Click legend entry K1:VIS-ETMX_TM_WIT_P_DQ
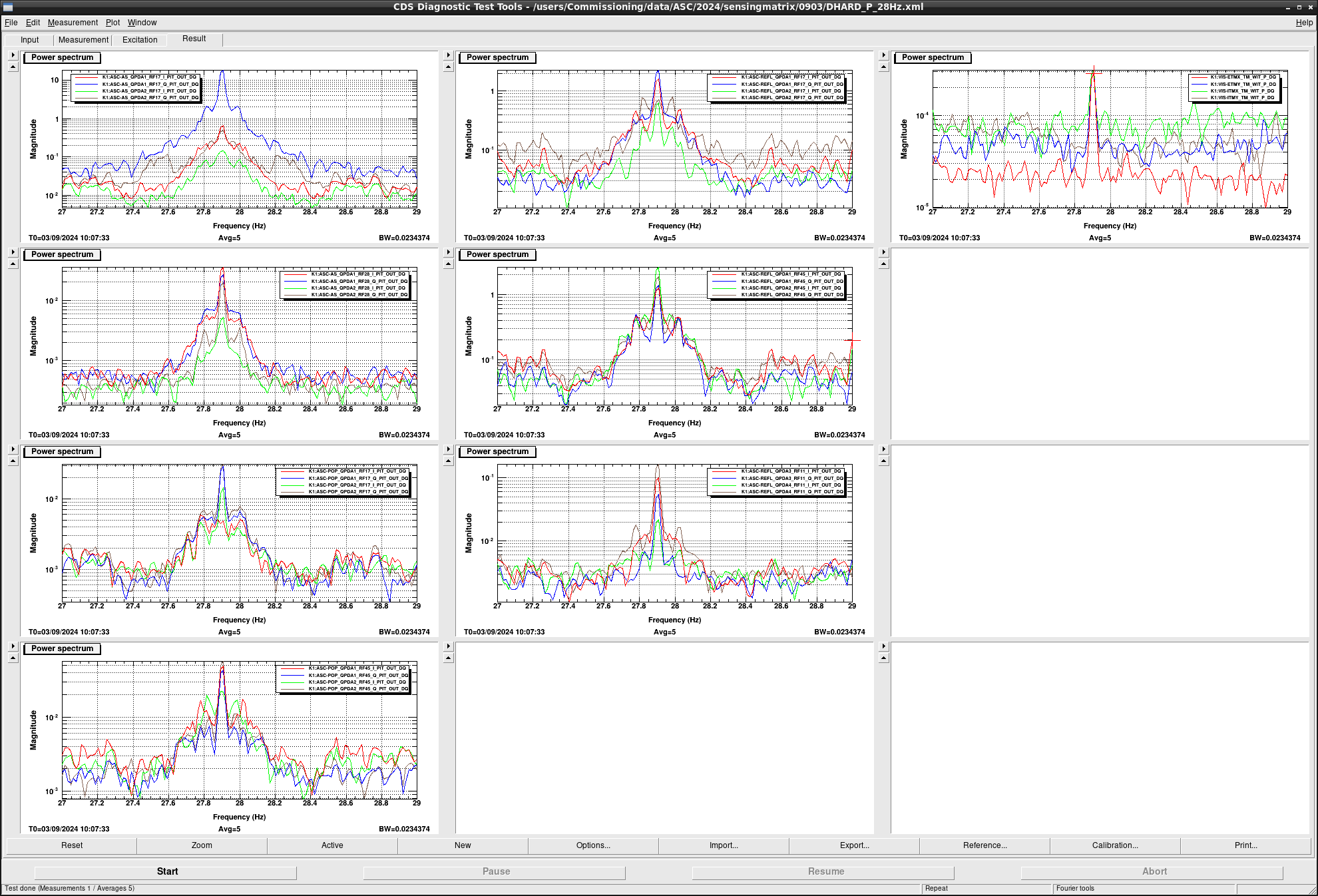The height and width of the screenshot is (896, 1318). pos(1243,77)
